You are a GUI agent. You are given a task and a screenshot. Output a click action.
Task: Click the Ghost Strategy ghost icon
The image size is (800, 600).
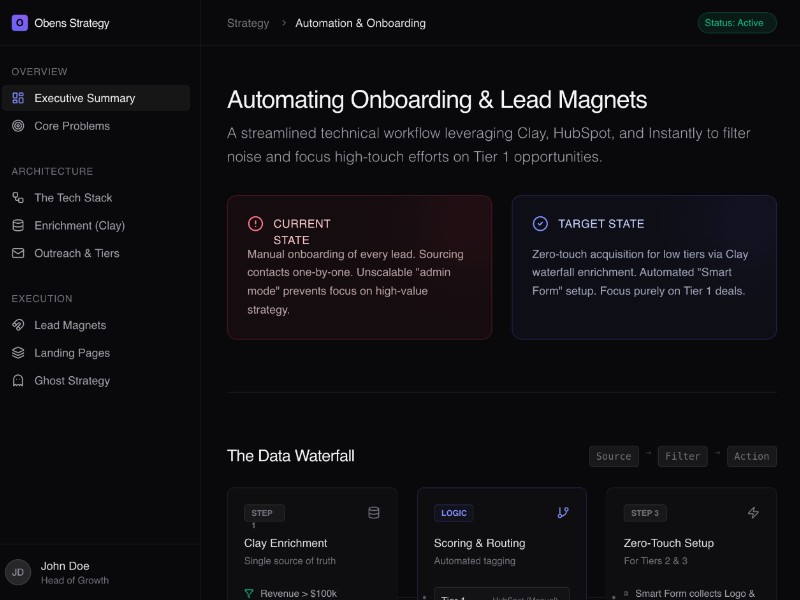[x=20, y=381]
